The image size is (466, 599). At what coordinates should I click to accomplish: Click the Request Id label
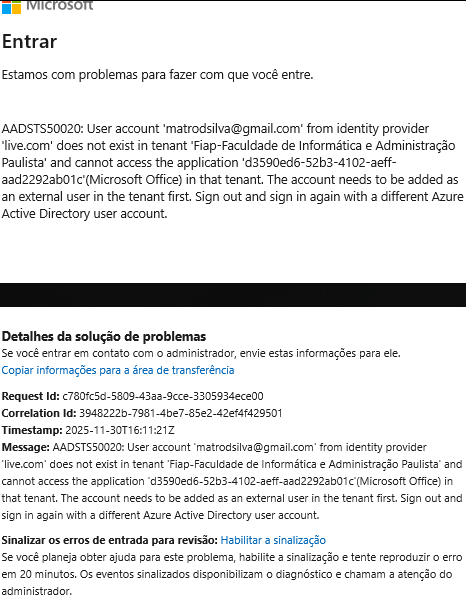(31, 396)
